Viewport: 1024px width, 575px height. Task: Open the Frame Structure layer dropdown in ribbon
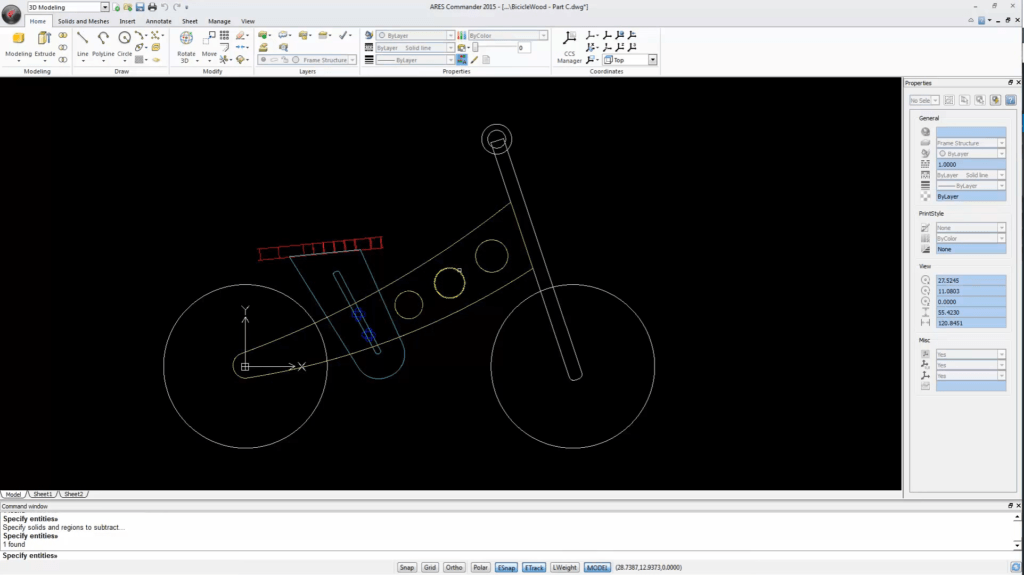(x=352, y=60)
